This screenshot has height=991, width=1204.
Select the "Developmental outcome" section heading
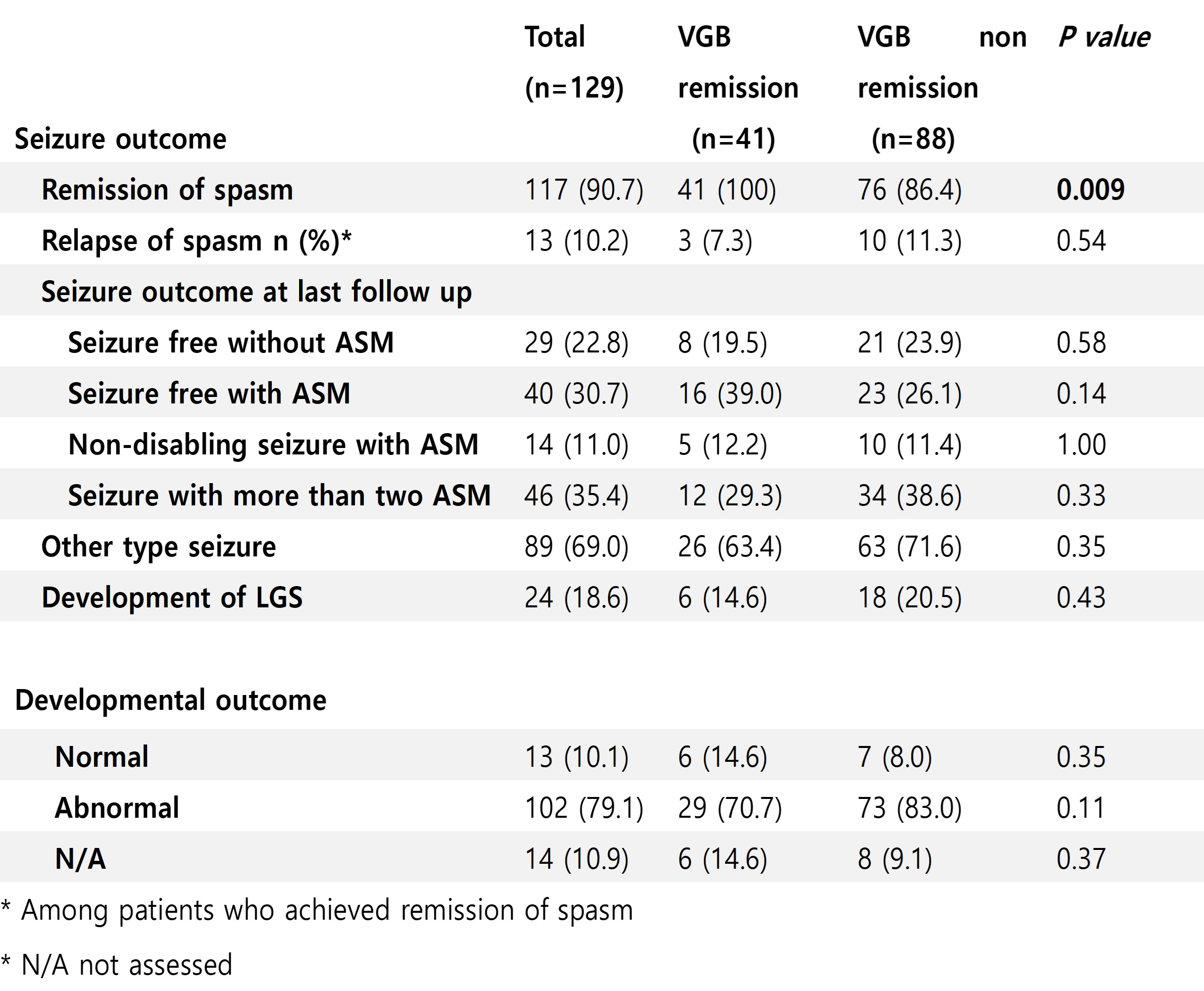coord(171,700)
